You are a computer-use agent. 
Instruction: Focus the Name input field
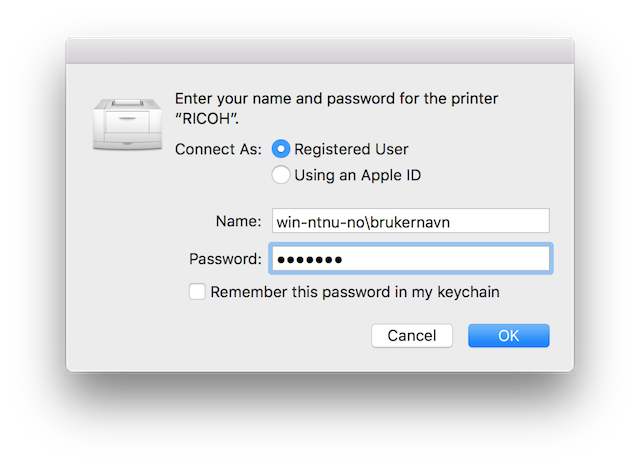point(411,221)
